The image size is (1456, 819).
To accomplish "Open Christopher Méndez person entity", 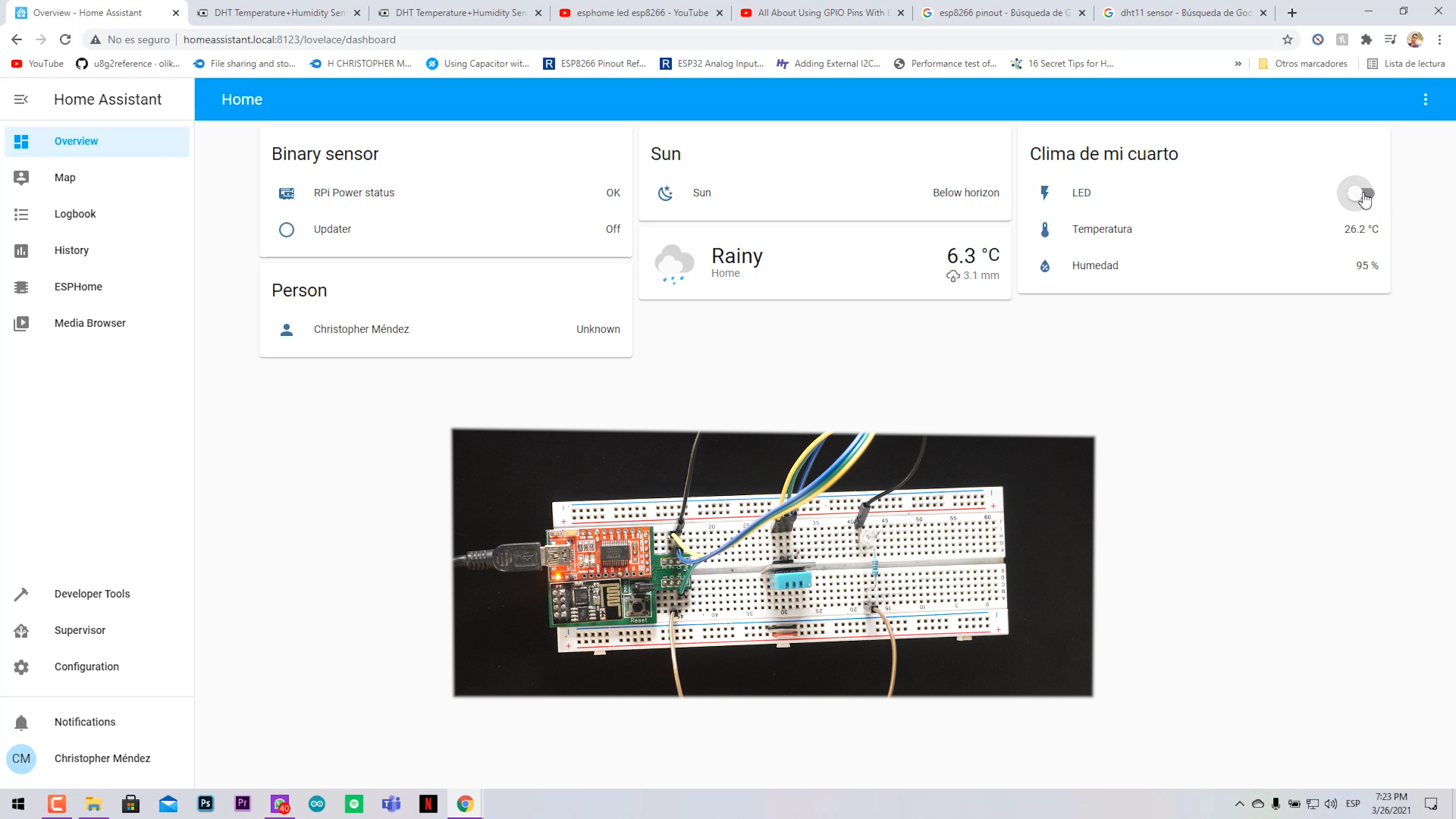I will click(x=446, y=329).
